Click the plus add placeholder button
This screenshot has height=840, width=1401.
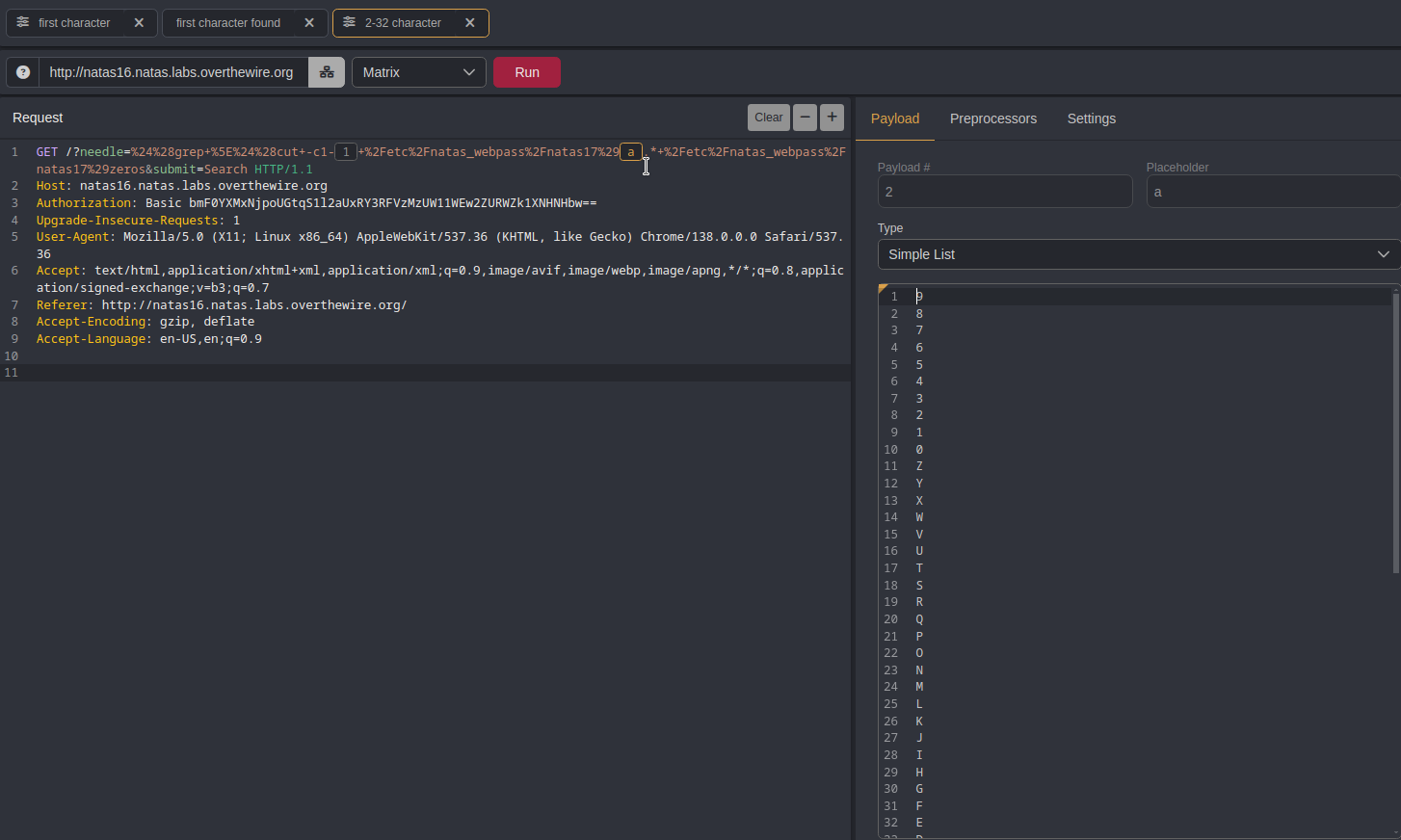coord(832,118)
